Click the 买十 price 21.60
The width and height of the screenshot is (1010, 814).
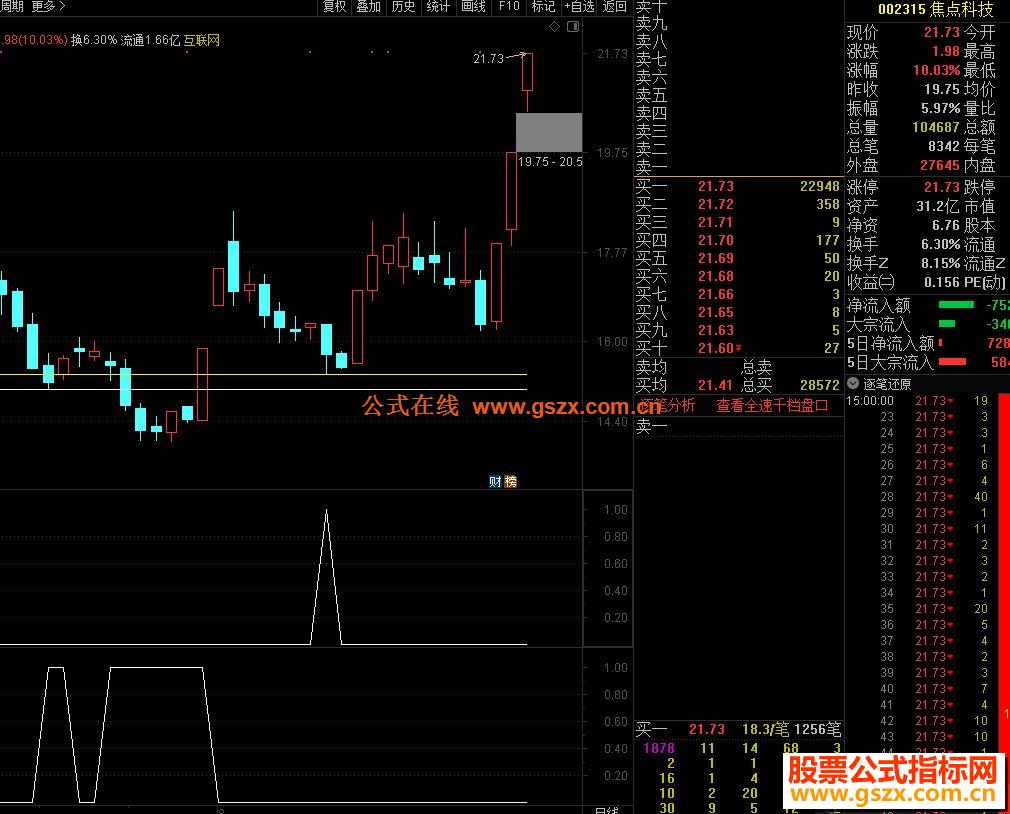coord(716,348)
